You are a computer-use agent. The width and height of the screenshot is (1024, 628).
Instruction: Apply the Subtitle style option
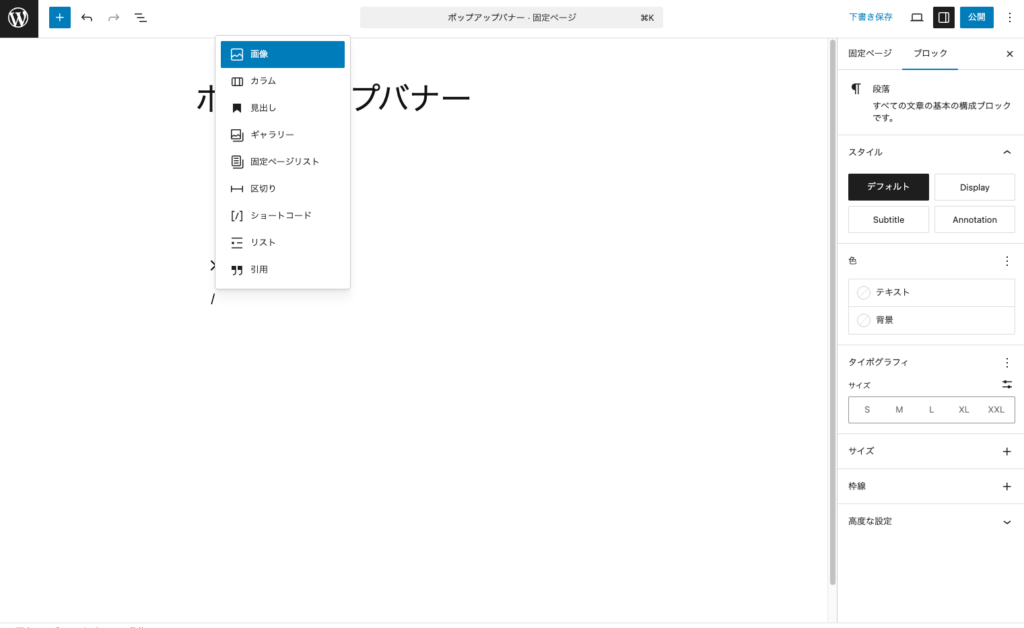point(888,219)
